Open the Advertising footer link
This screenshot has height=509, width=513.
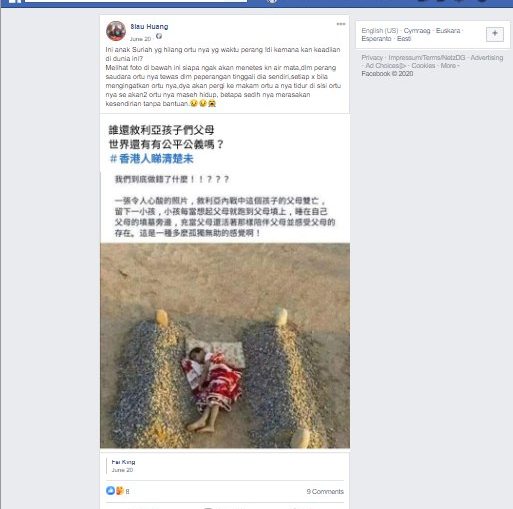[x=487, y=58]
